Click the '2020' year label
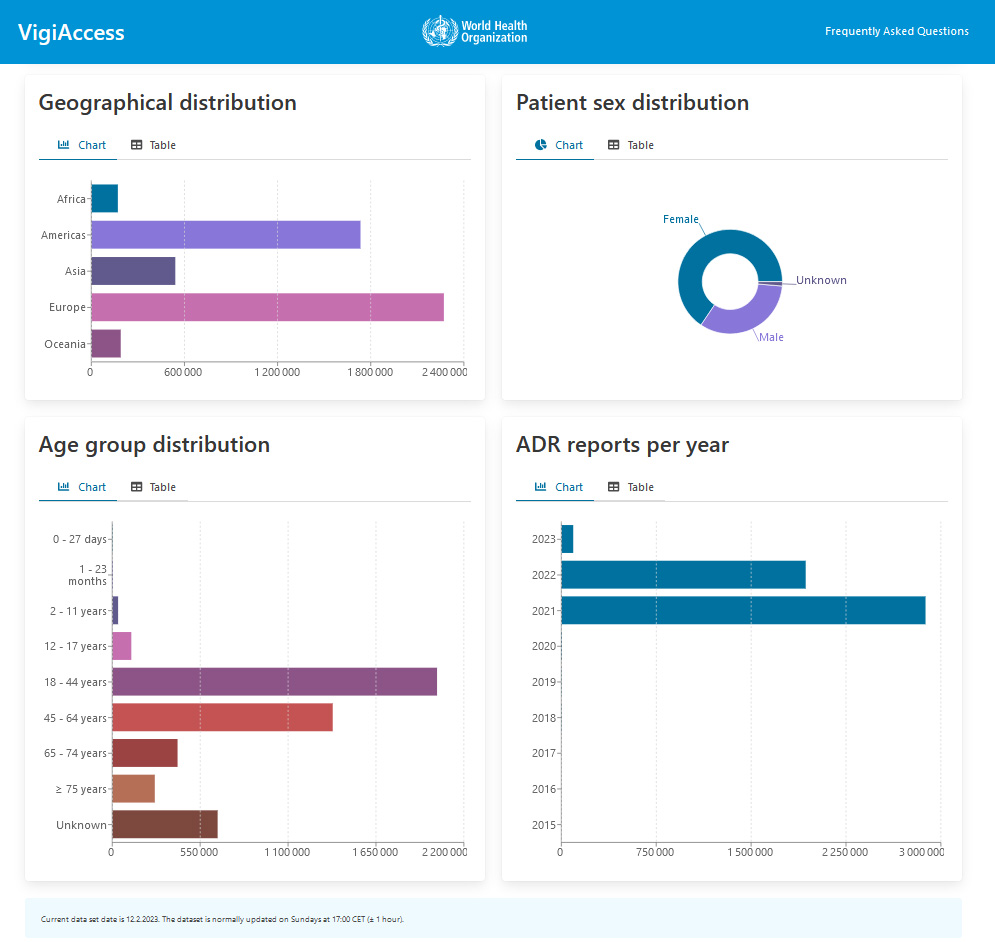This screenshot has width=995, height=942. coord(544,646)
